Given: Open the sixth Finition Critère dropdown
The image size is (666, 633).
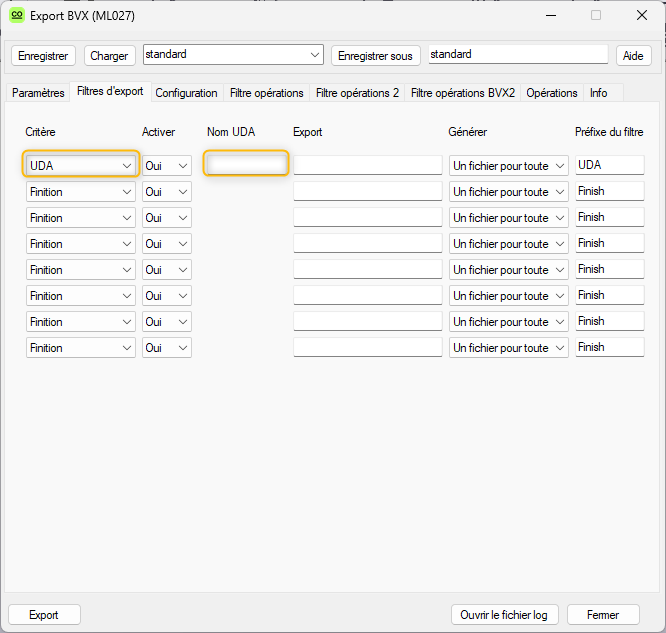Looking at the screenshot, I should [81, 322].
